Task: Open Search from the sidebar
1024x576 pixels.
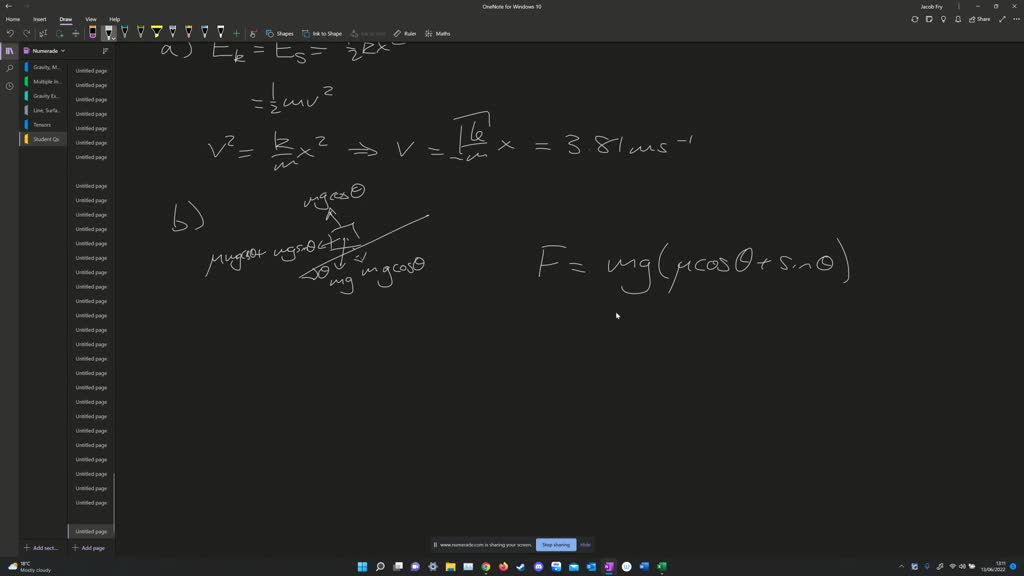Action: pyautogui.click(x=9, y=68)
